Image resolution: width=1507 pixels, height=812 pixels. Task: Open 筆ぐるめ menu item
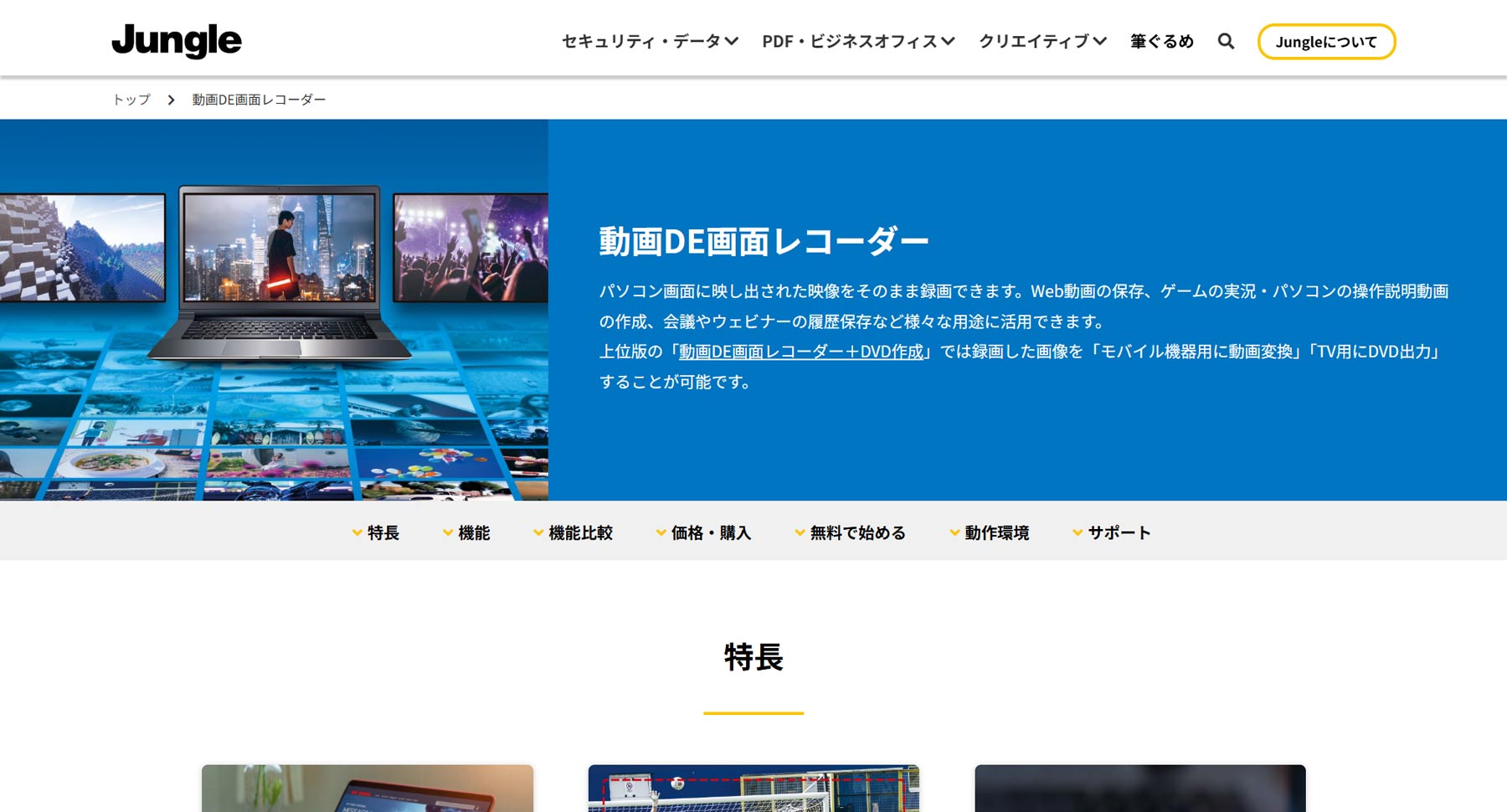tap(1162, 41)
